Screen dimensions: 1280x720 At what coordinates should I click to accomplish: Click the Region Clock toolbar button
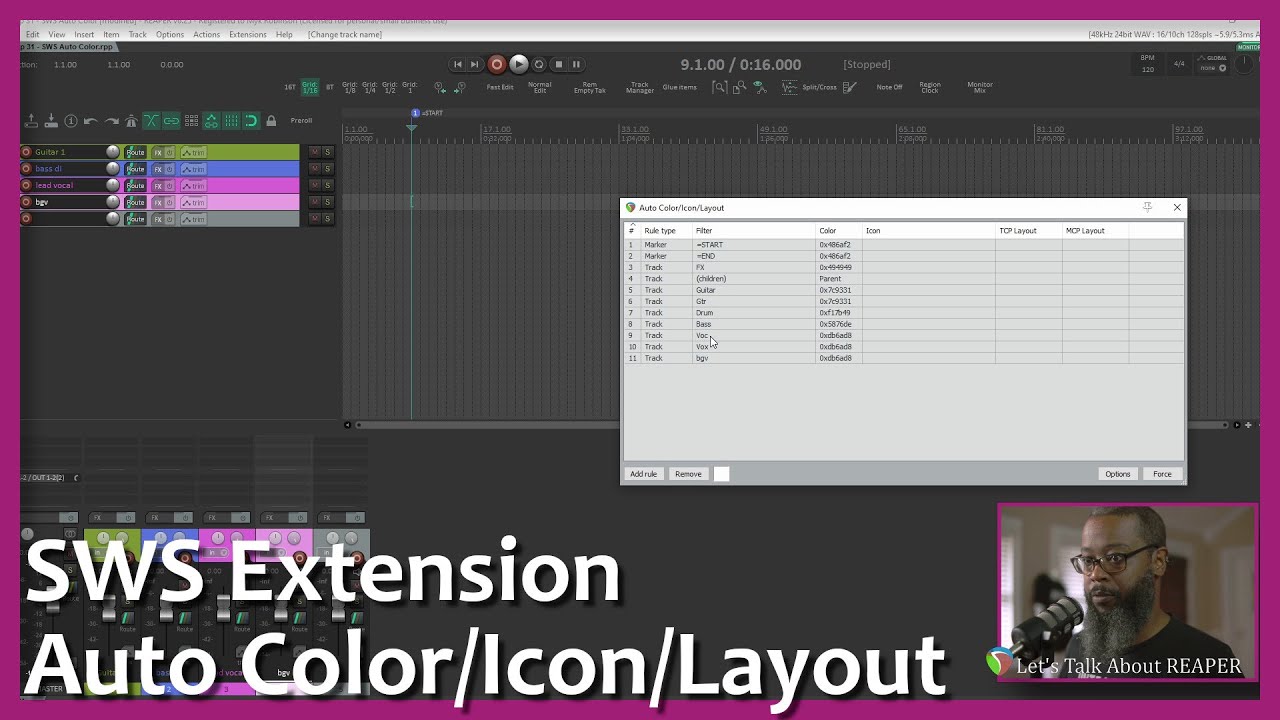[x=930, y=87]
